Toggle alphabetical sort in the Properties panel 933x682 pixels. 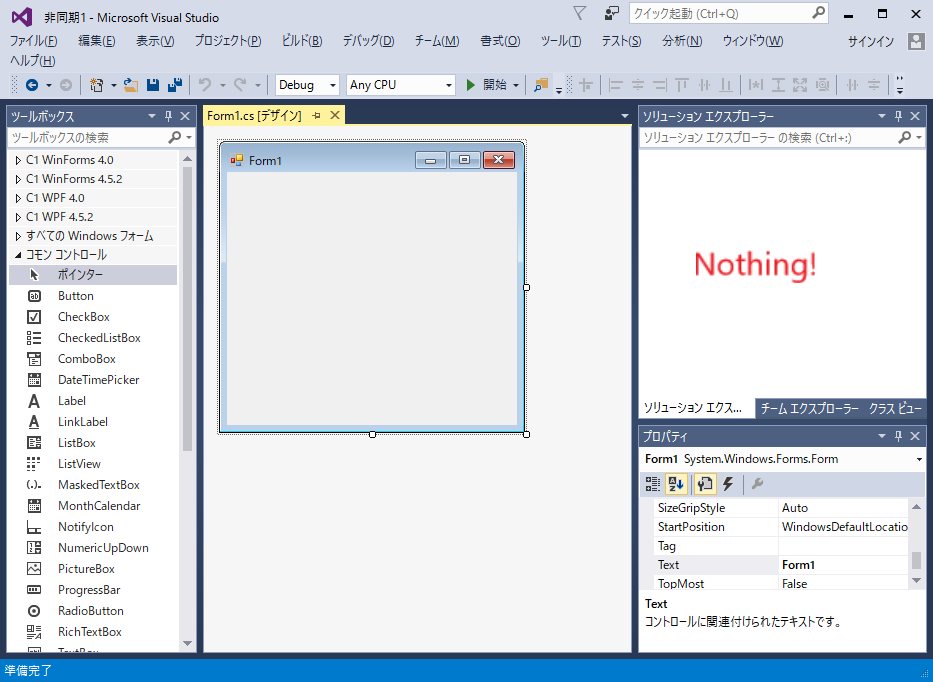676,484
